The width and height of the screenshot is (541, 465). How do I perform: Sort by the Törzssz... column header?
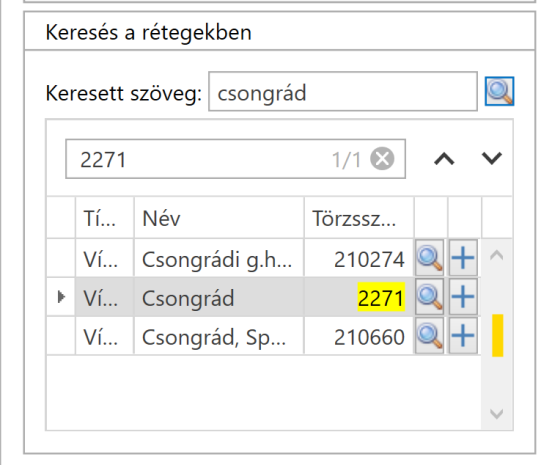pyautogui.click(x=359, y=218)
